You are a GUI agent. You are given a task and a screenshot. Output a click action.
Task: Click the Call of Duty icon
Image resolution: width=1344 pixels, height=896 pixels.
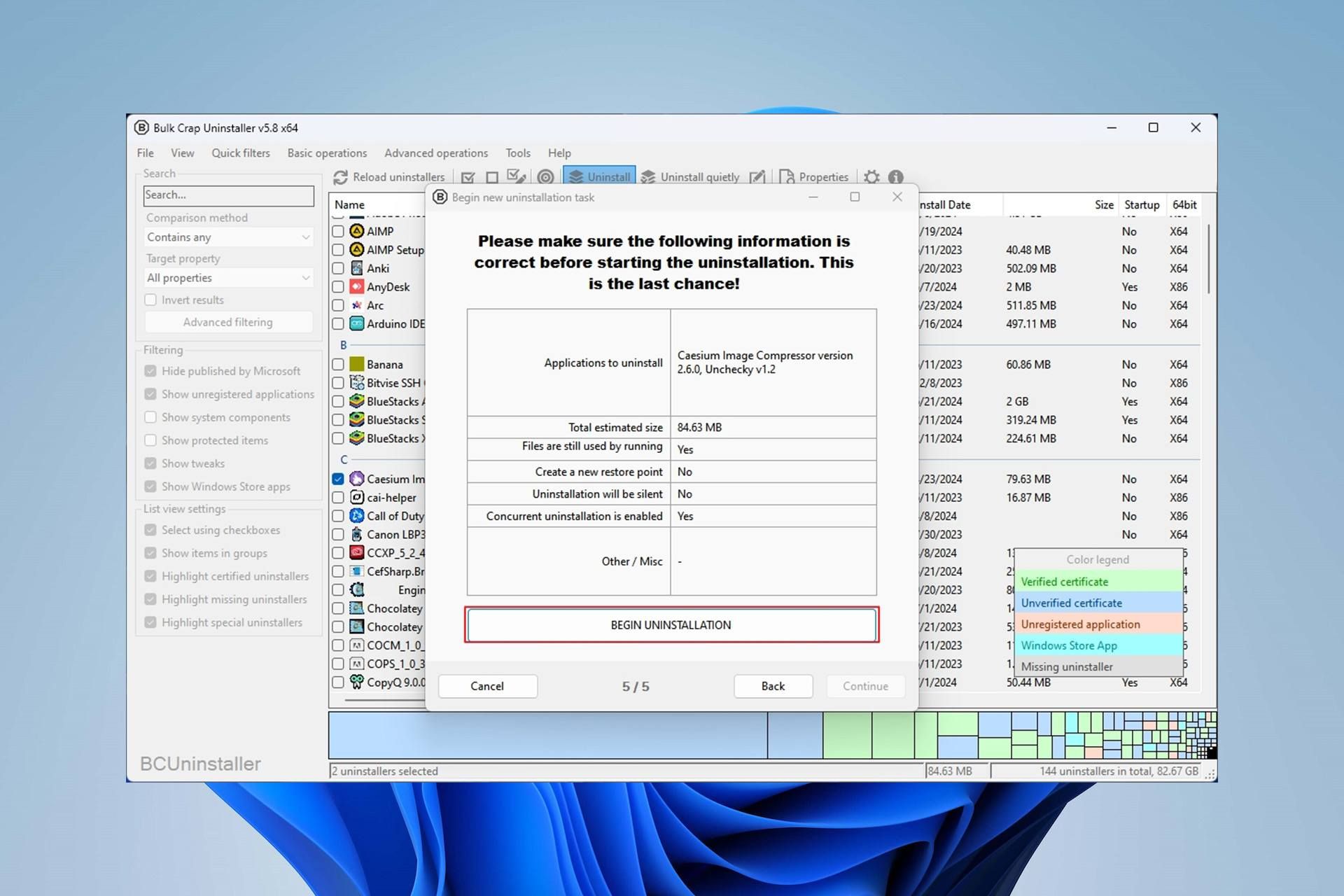coord(357,516)
